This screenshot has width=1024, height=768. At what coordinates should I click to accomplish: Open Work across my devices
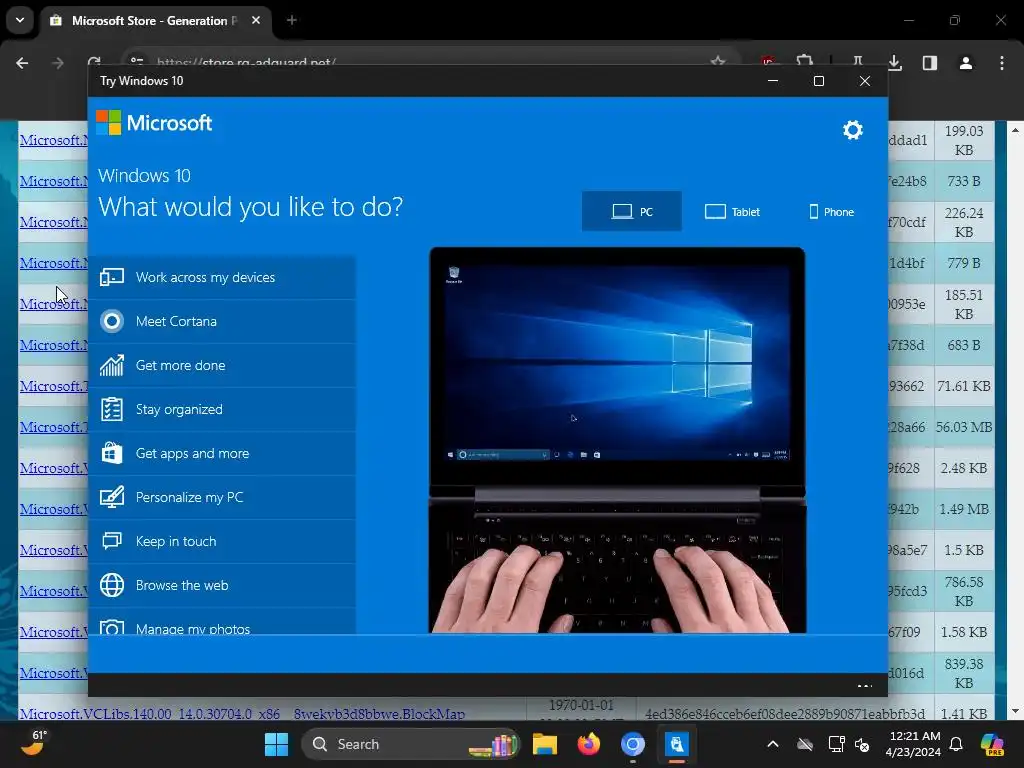click(222, 278)
